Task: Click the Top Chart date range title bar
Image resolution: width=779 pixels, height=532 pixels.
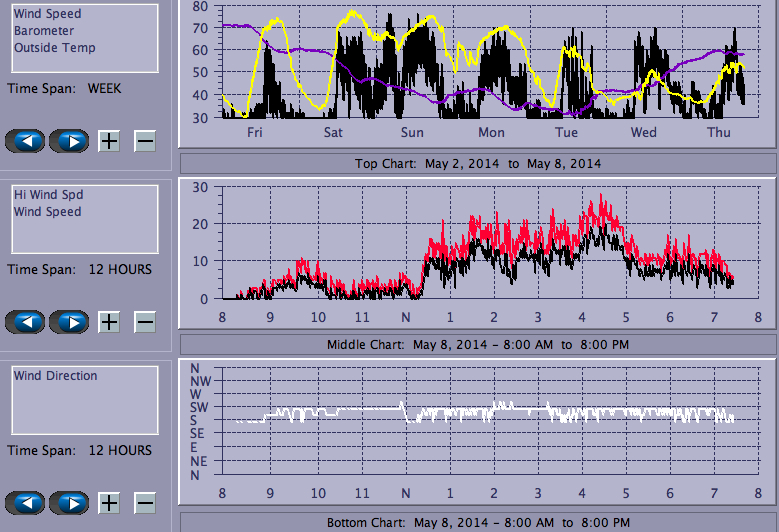Action: tap(478, 164)
